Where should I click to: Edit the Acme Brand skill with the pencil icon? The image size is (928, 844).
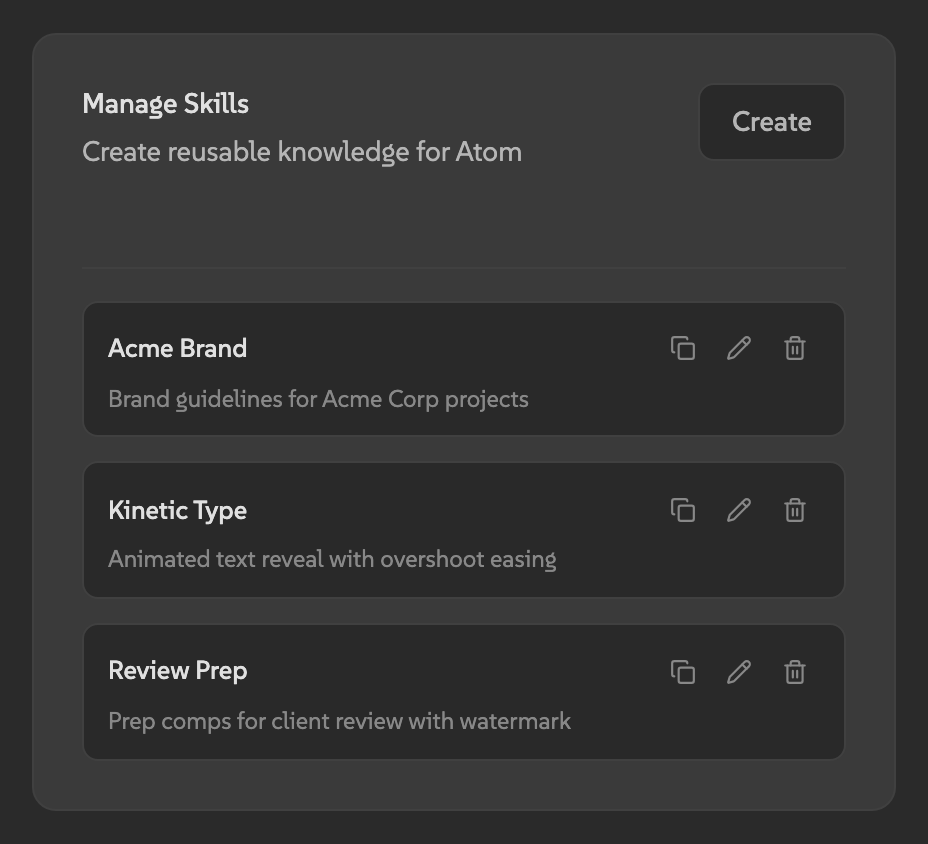point(739,348)
